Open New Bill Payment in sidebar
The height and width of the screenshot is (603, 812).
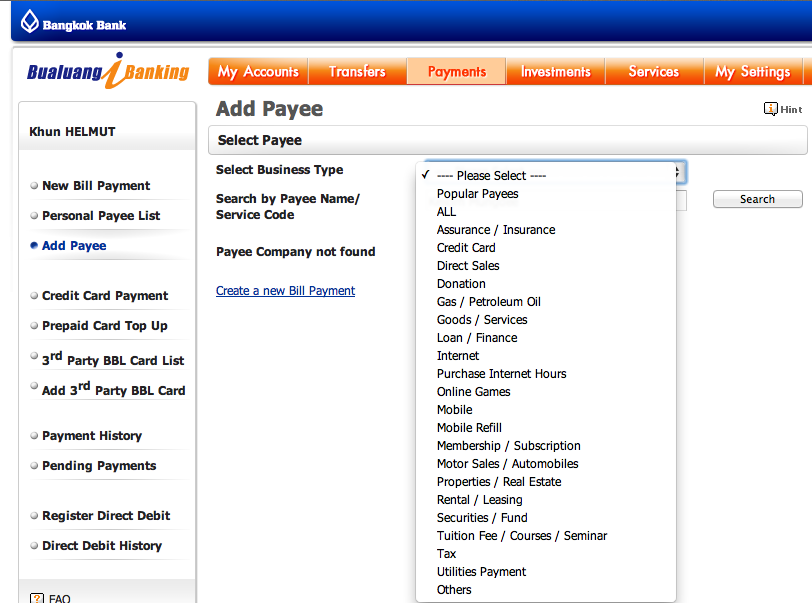(96, 185)
